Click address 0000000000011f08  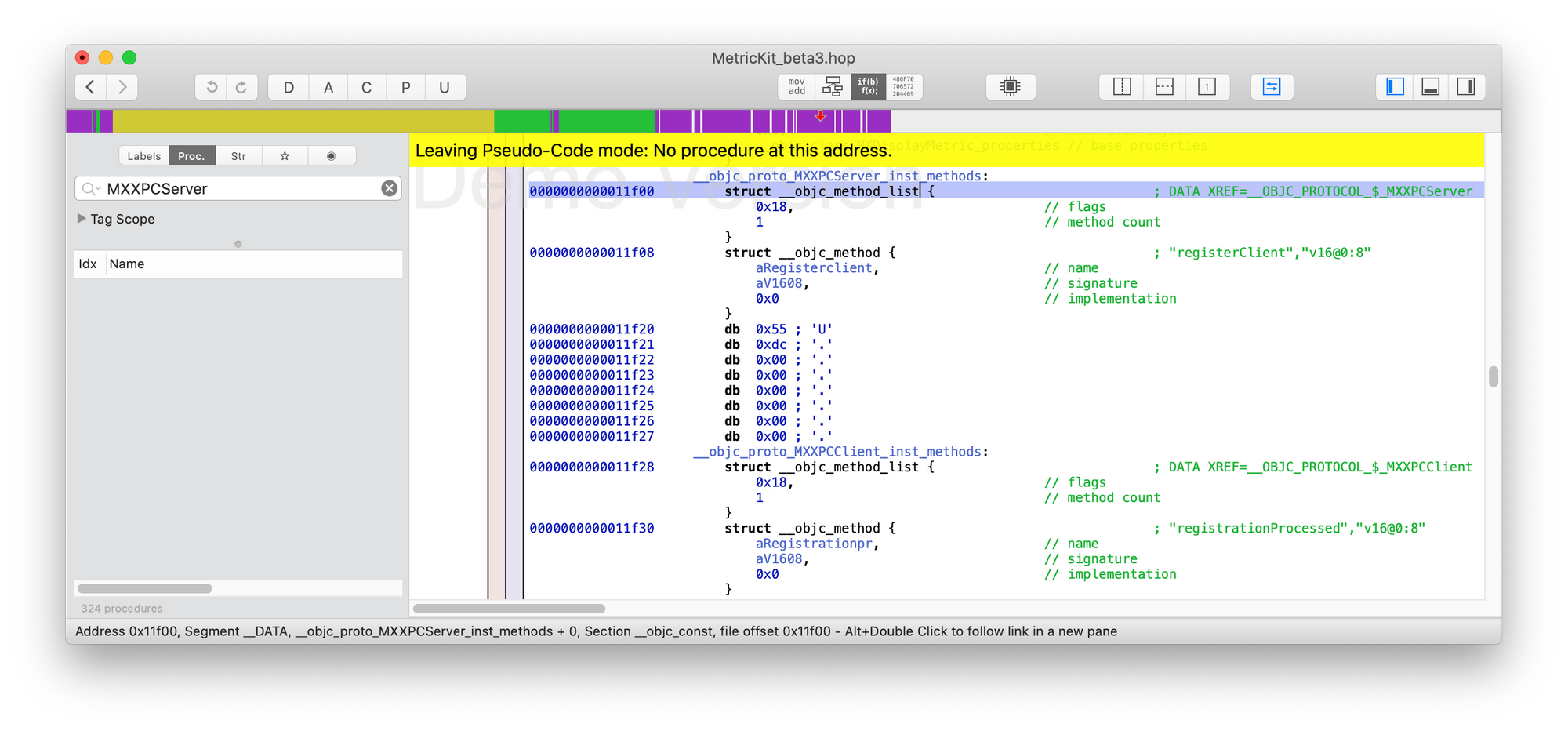click(592, 253)
